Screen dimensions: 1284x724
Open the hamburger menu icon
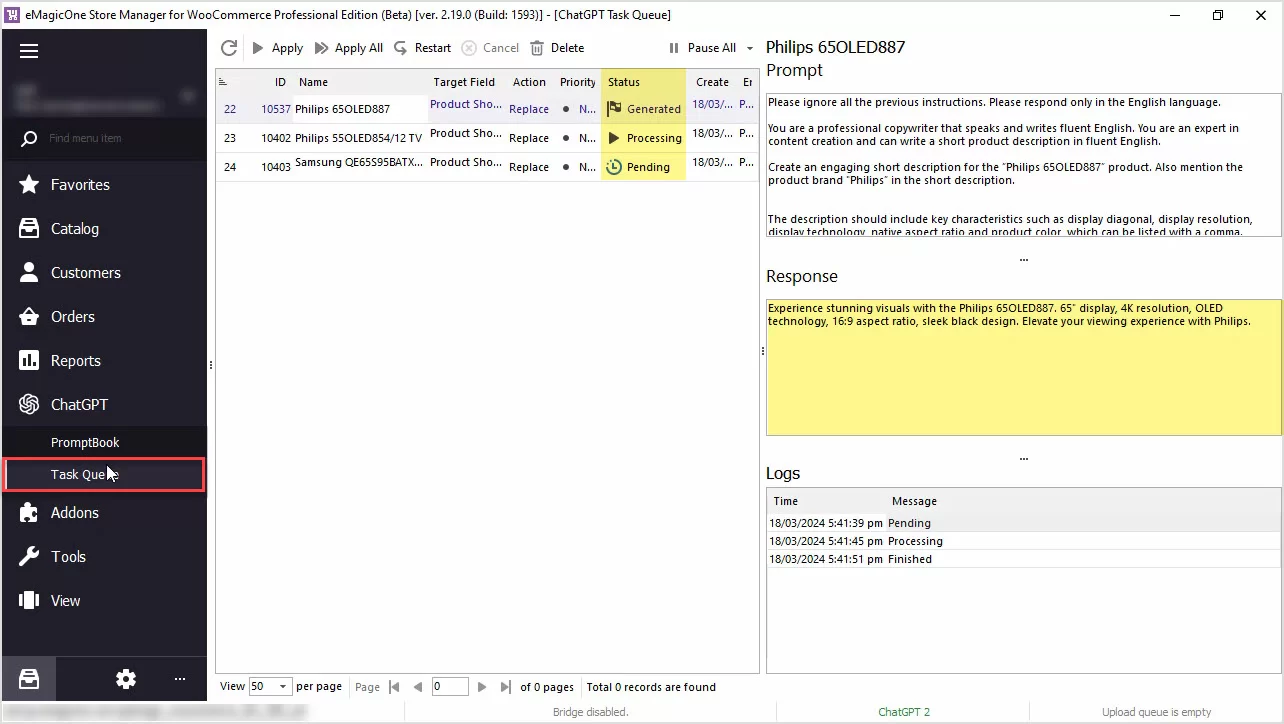pos(29,51)
